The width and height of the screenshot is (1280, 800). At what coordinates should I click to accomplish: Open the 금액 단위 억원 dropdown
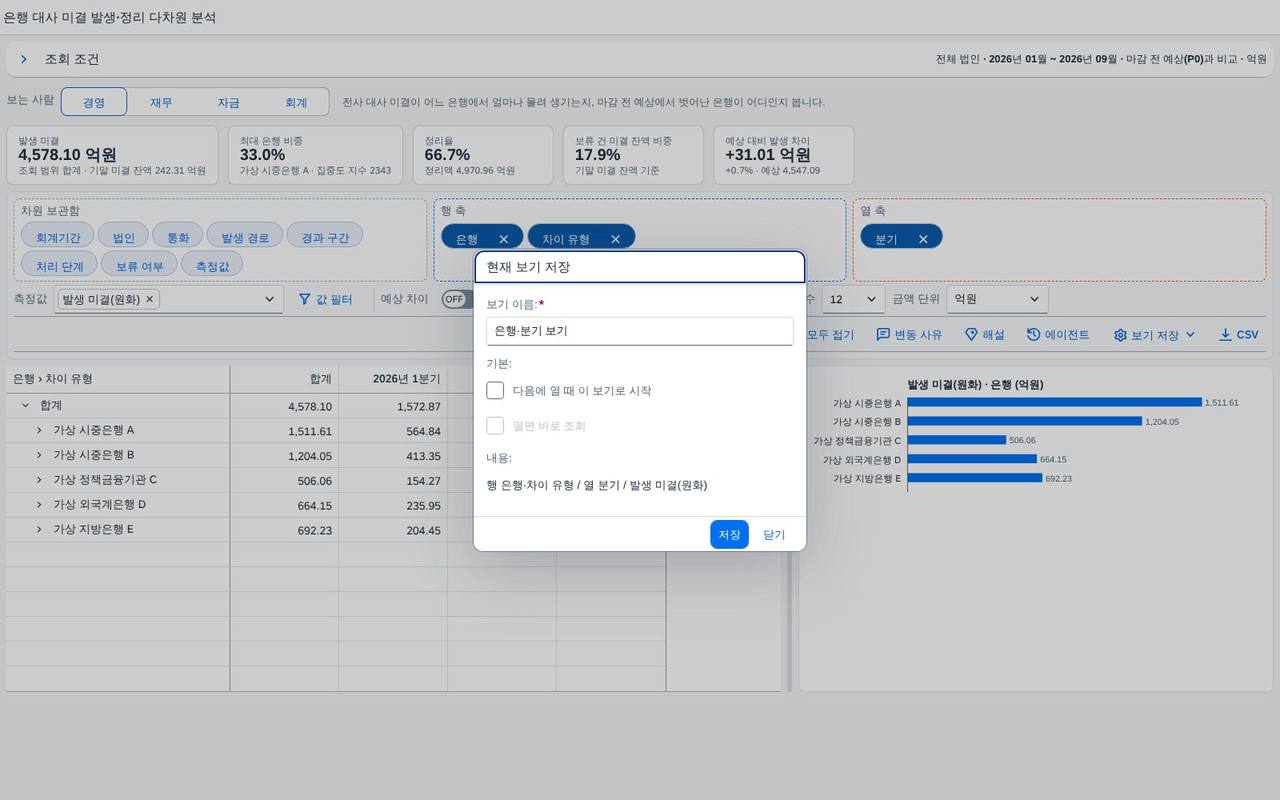point(998,299)
